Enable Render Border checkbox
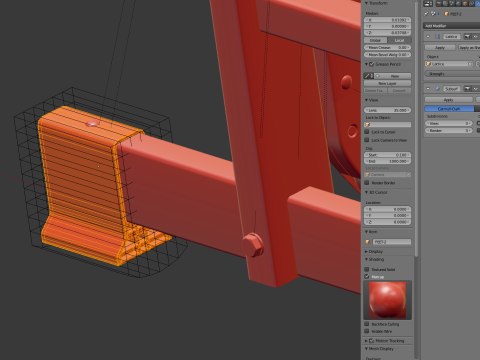 (367, 183)
